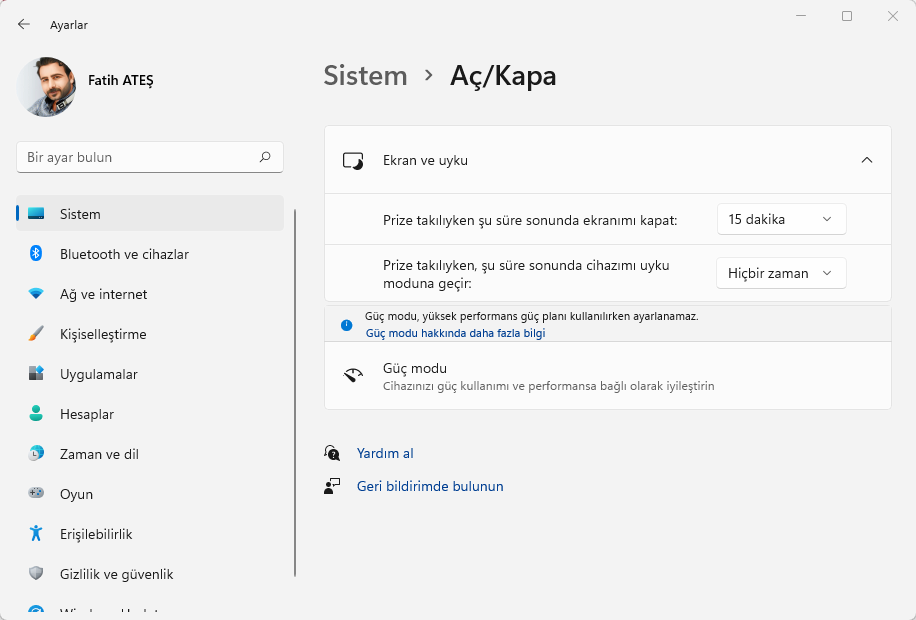The image size is (916, 620).
Task: Open the Hiçbir zaman dropdown
Action: (x=781, y=273)
